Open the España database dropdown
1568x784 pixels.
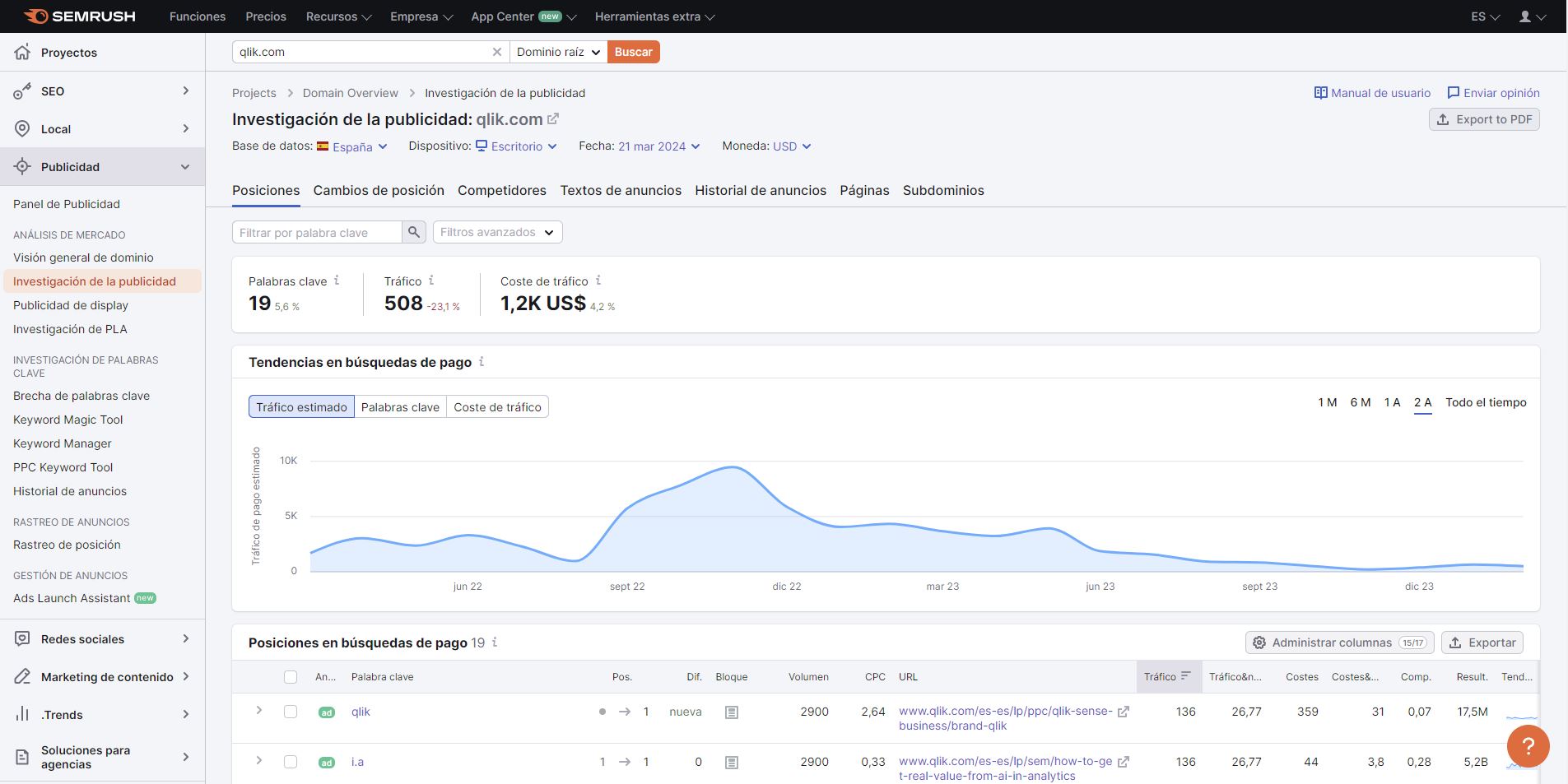pos(352,146)
